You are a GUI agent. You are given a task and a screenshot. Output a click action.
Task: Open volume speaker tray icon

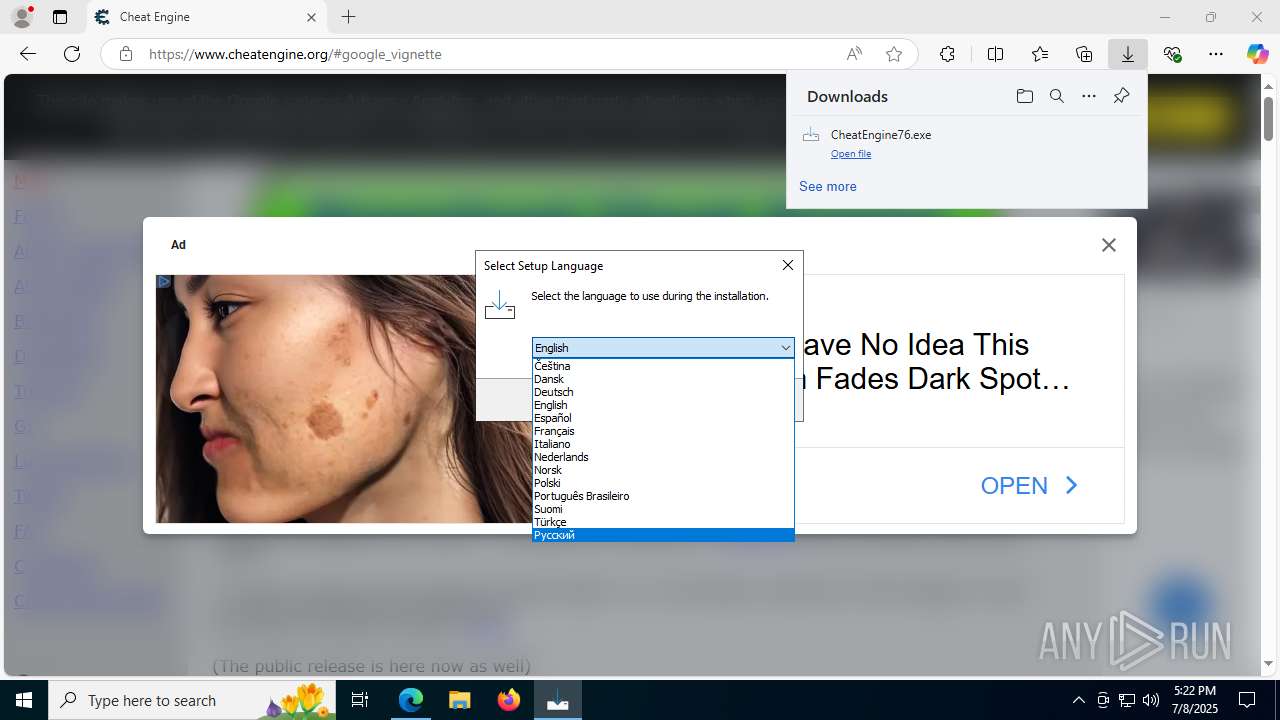pyautogui.click(x=1151, y=700)
